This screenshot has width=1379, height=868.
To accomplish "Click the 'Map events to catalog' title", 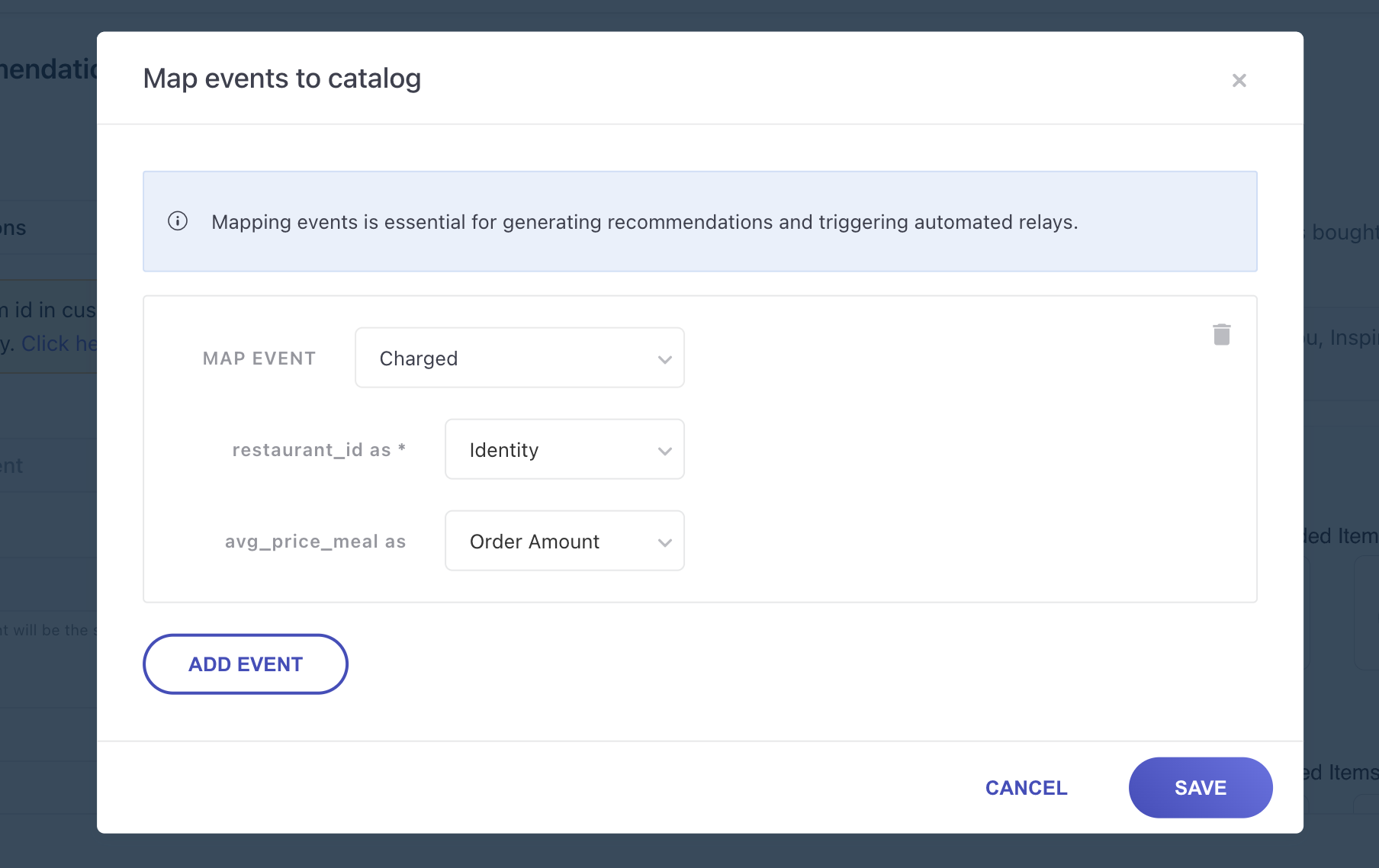I will point(281,79).
